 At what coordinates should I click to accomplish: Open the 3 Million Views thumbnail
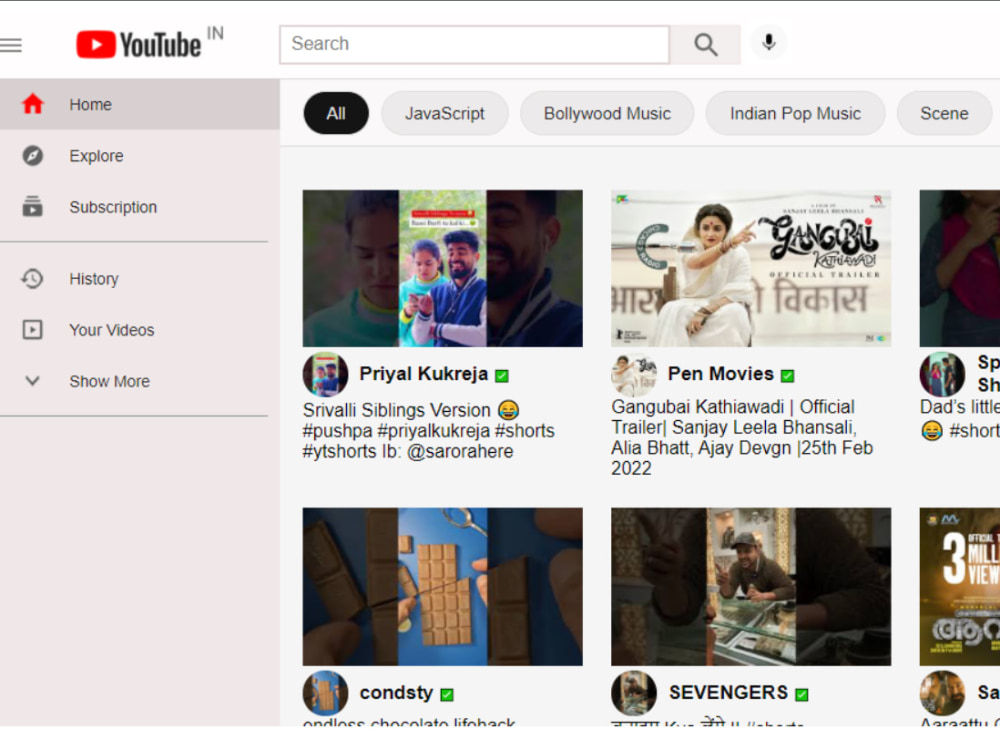click(x=960, y=587)
